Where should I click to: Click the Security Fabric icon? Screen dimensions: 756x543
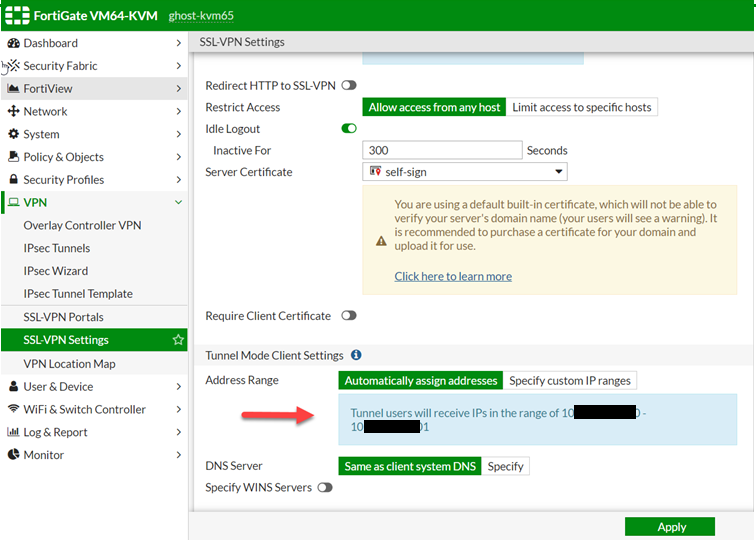[14, 66]
